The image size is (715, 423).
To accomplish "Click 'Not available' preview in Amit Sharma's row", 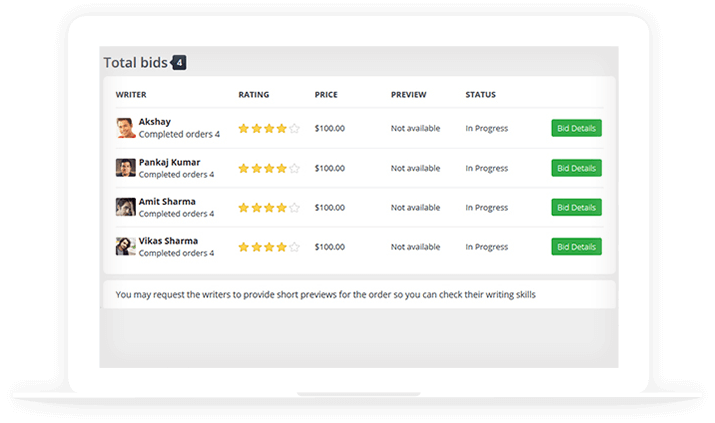I will click(415, 207).
